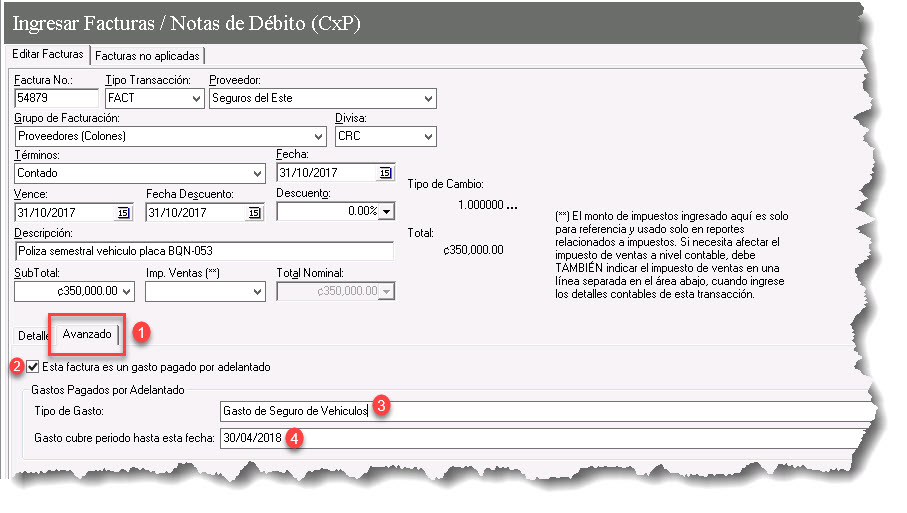The width and height of the screenshot is (907, 513).
Task: Click into the Descripción text field
Action: click(x=204, y=251)
